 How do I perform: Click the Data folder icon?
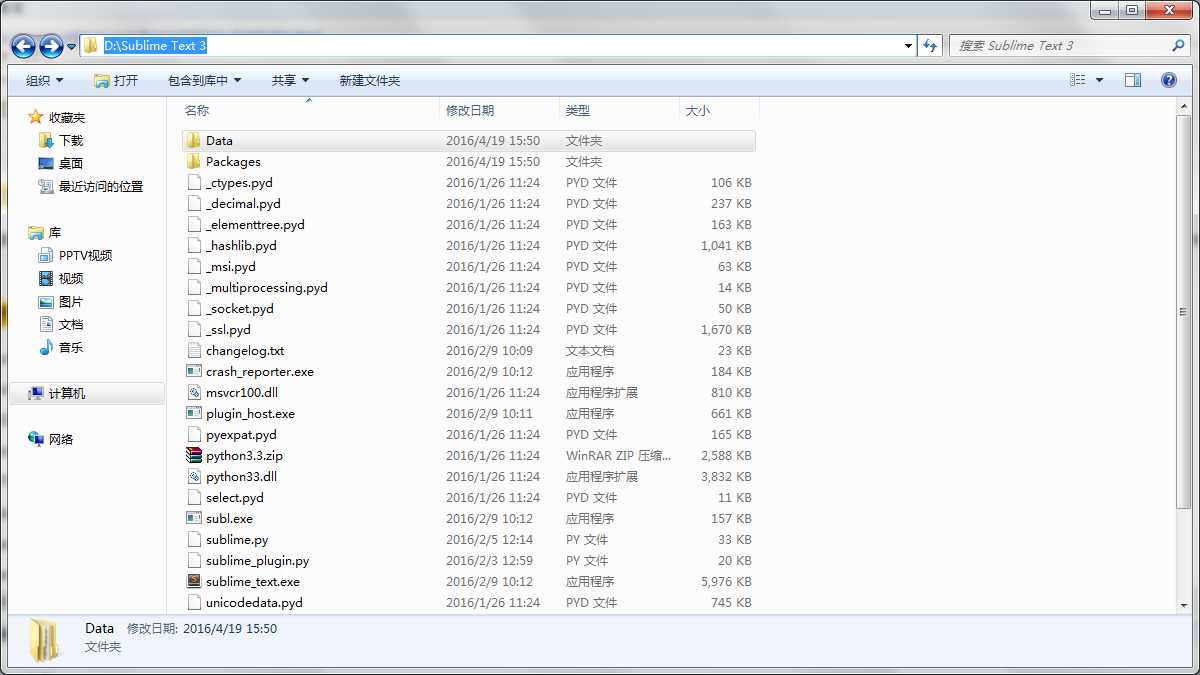(194, 141)
